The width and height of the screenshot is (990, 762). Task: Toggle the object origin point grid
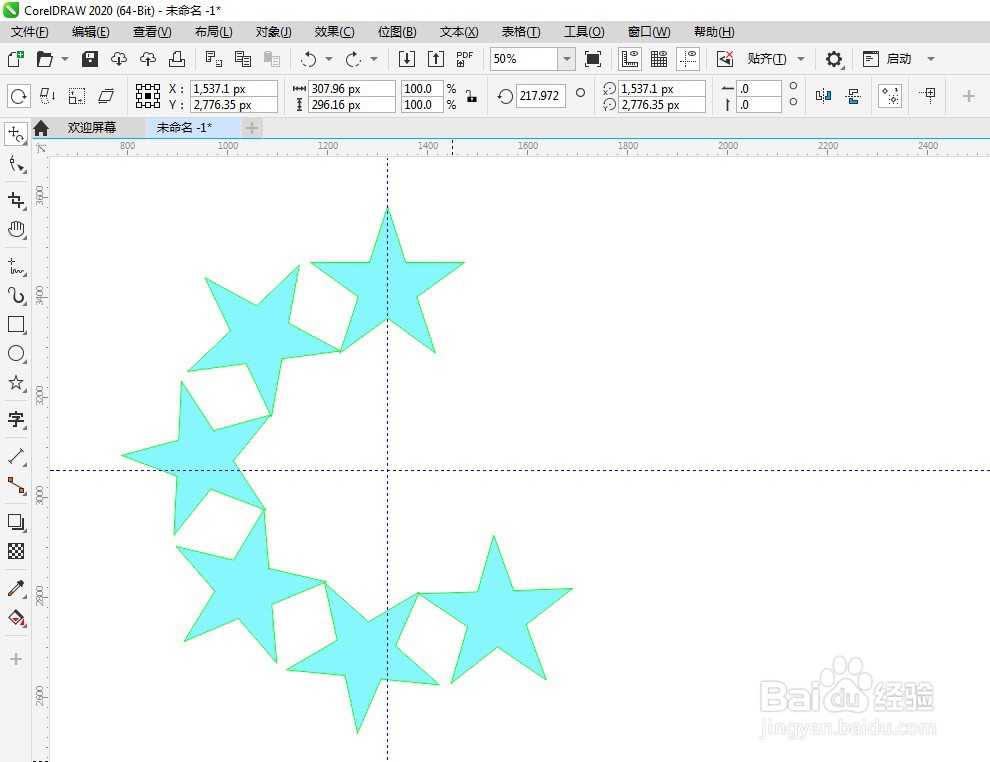coord(148,96)
